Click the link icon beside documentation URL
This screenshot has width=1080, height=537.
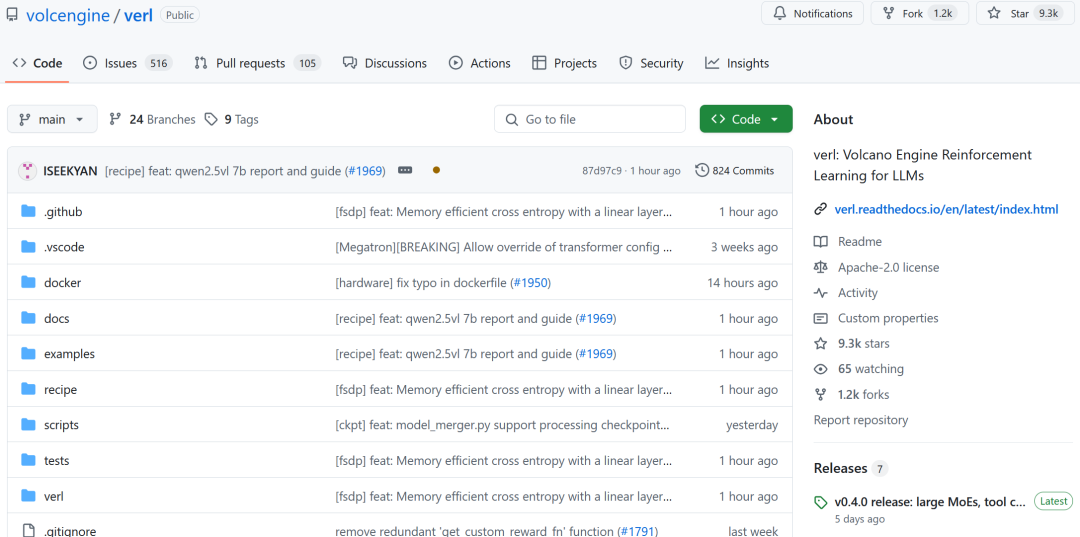(820, 209)
